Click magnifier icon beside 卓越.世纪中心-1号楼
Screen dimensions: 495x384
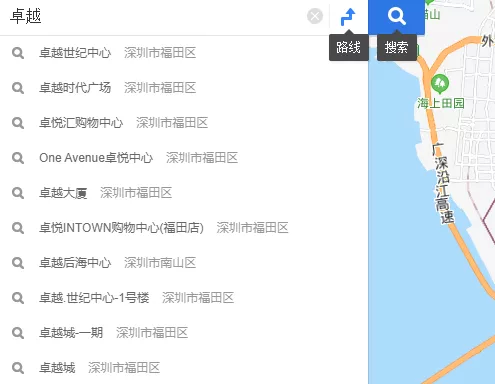click(18, 298)
